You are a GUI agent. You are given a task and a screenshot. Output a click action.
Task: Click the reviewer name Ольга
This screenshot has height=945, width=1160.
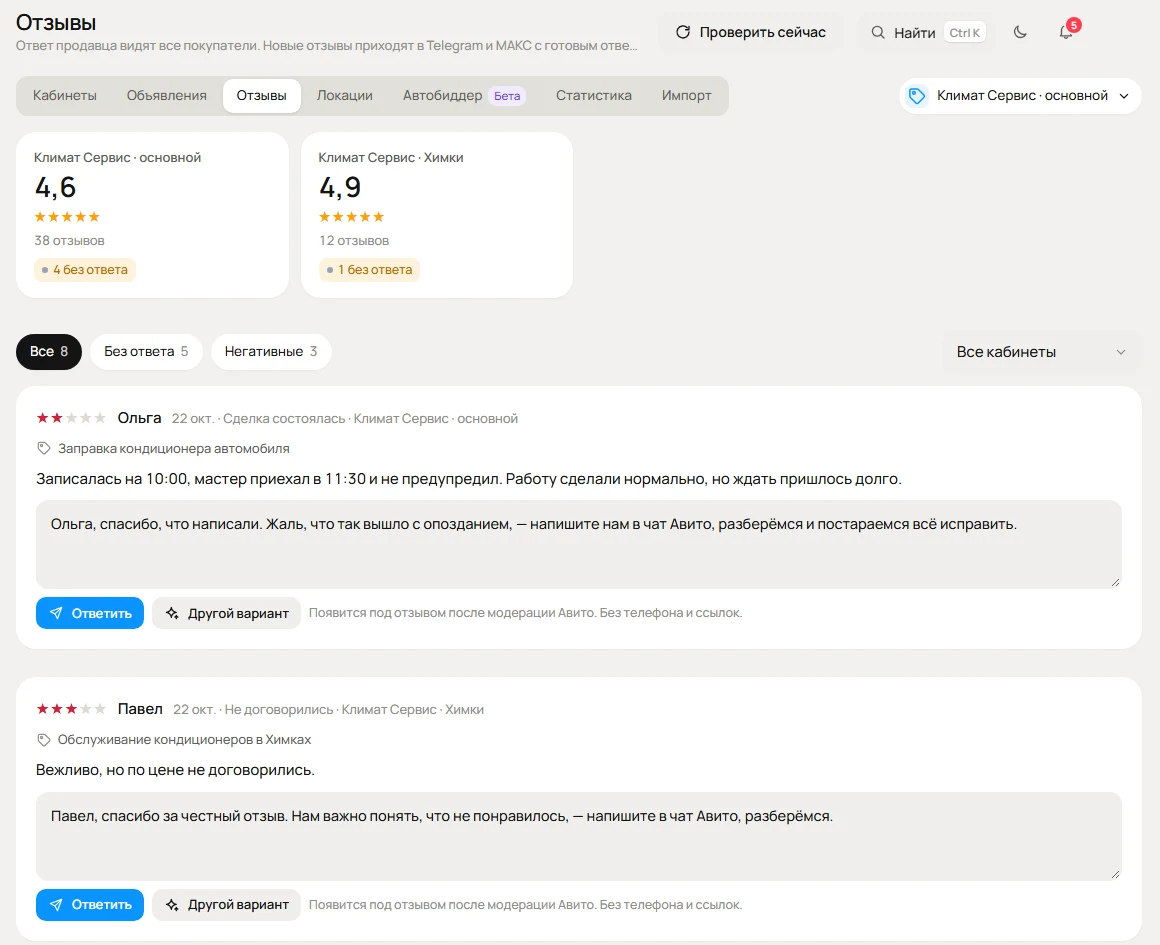coord(139,418)
